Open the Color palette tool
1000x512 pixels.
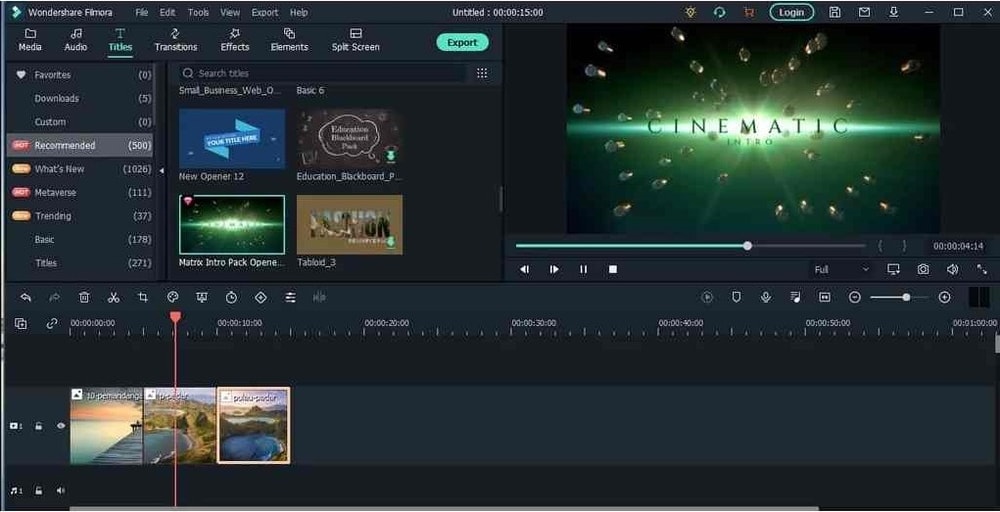172,297
